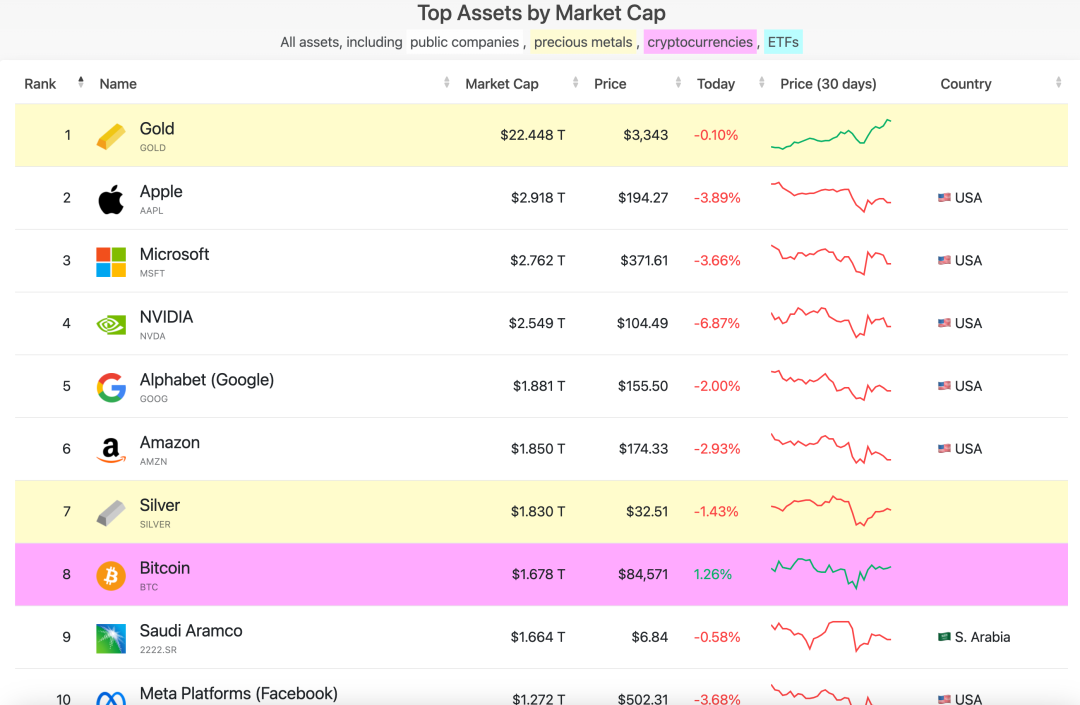Click the Saudi Aramco logo icon
Viewport: 1080px width, 705px height.
tap(111, 638)
